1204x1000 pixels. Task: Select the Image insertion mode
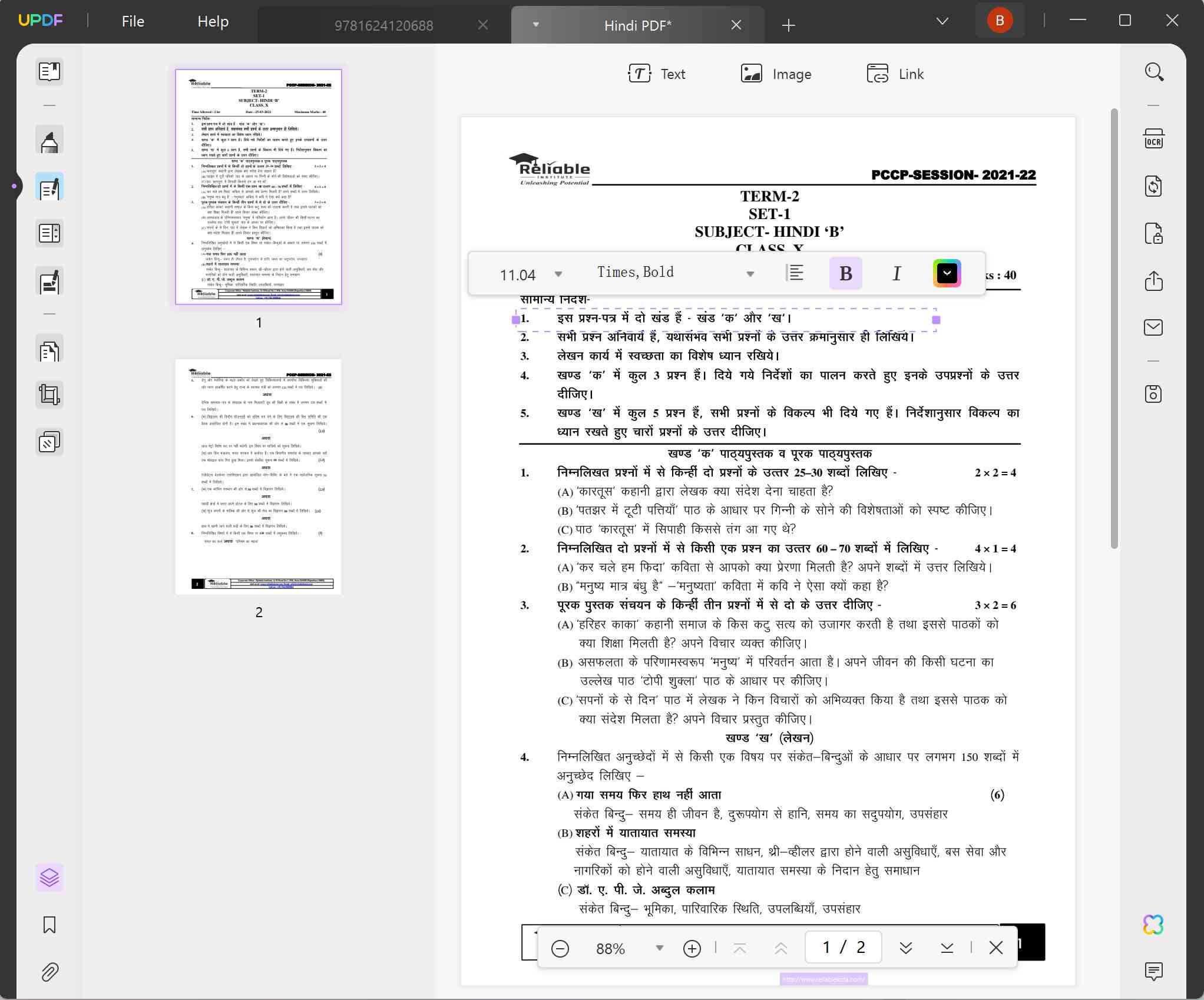click(776, 74)
